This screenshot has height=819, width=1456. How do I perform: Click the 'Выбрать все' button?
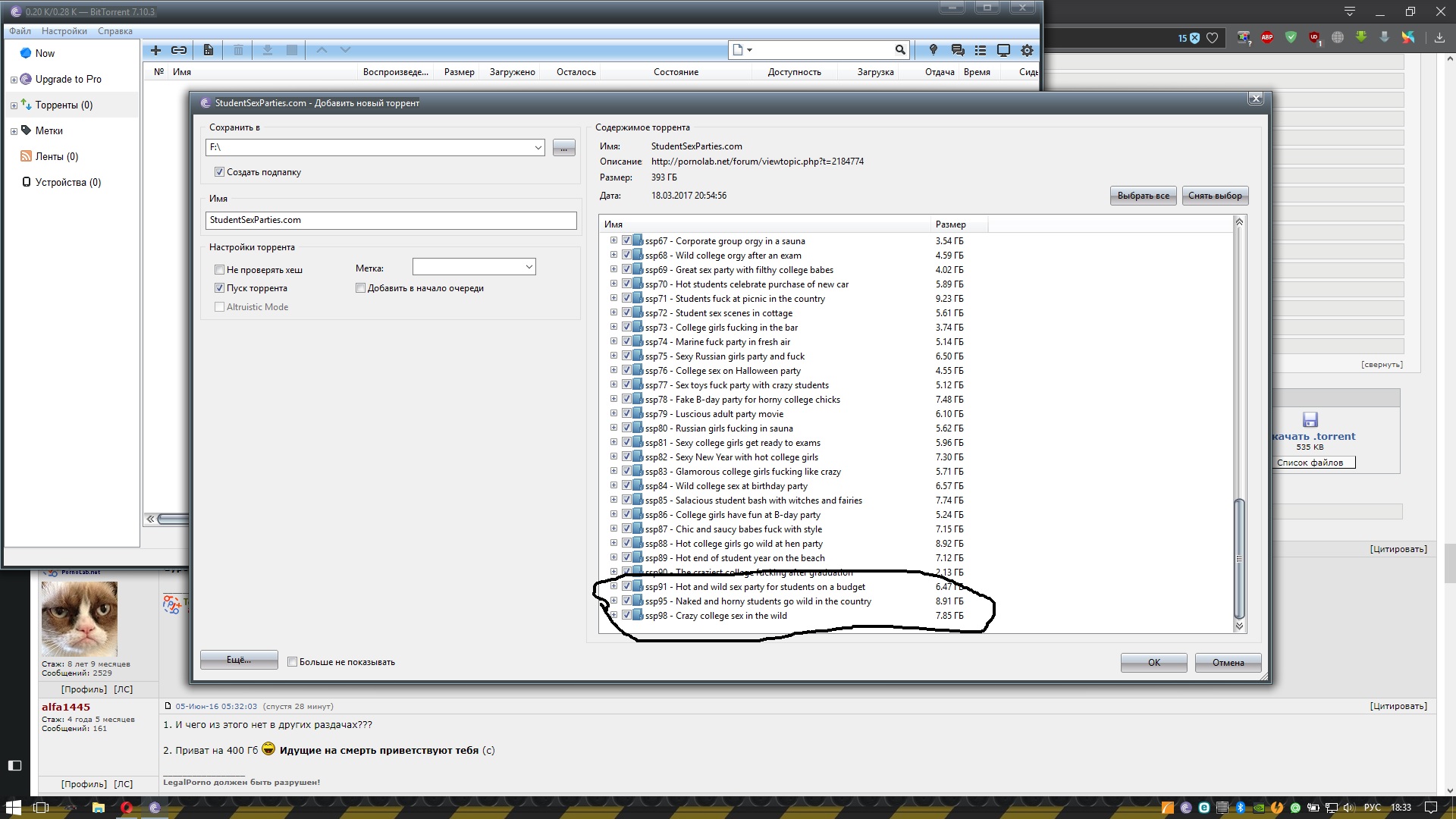click(x=1143, y=196)
